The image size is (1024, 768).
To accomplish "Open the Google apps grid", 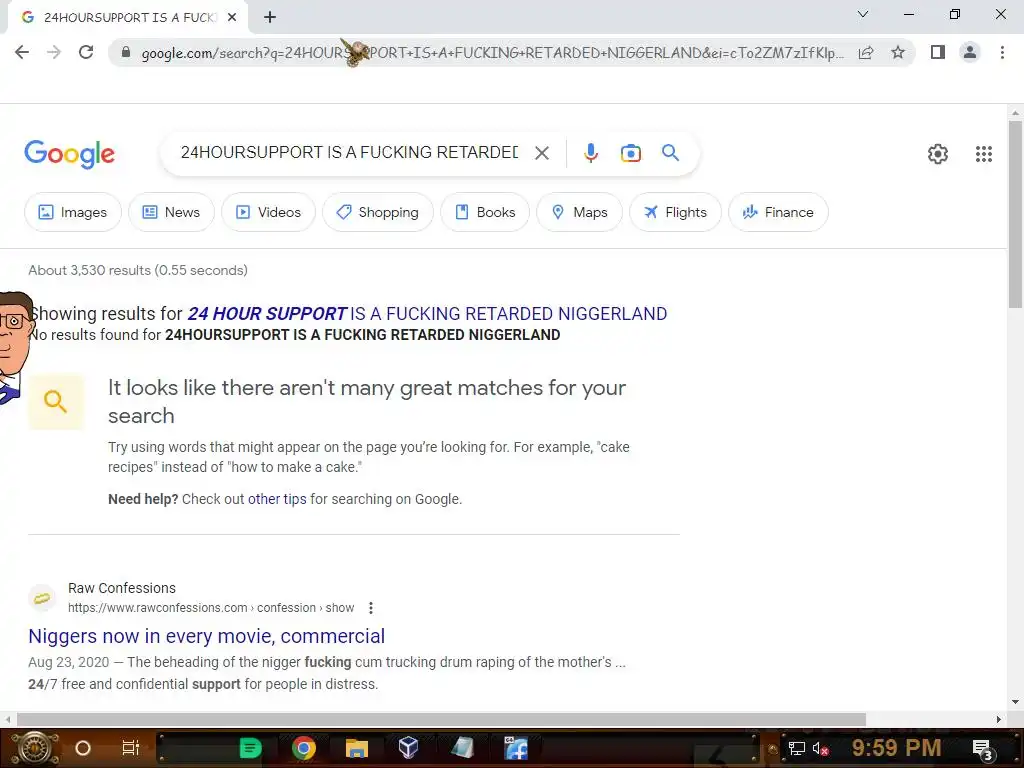I will point(984,154).
